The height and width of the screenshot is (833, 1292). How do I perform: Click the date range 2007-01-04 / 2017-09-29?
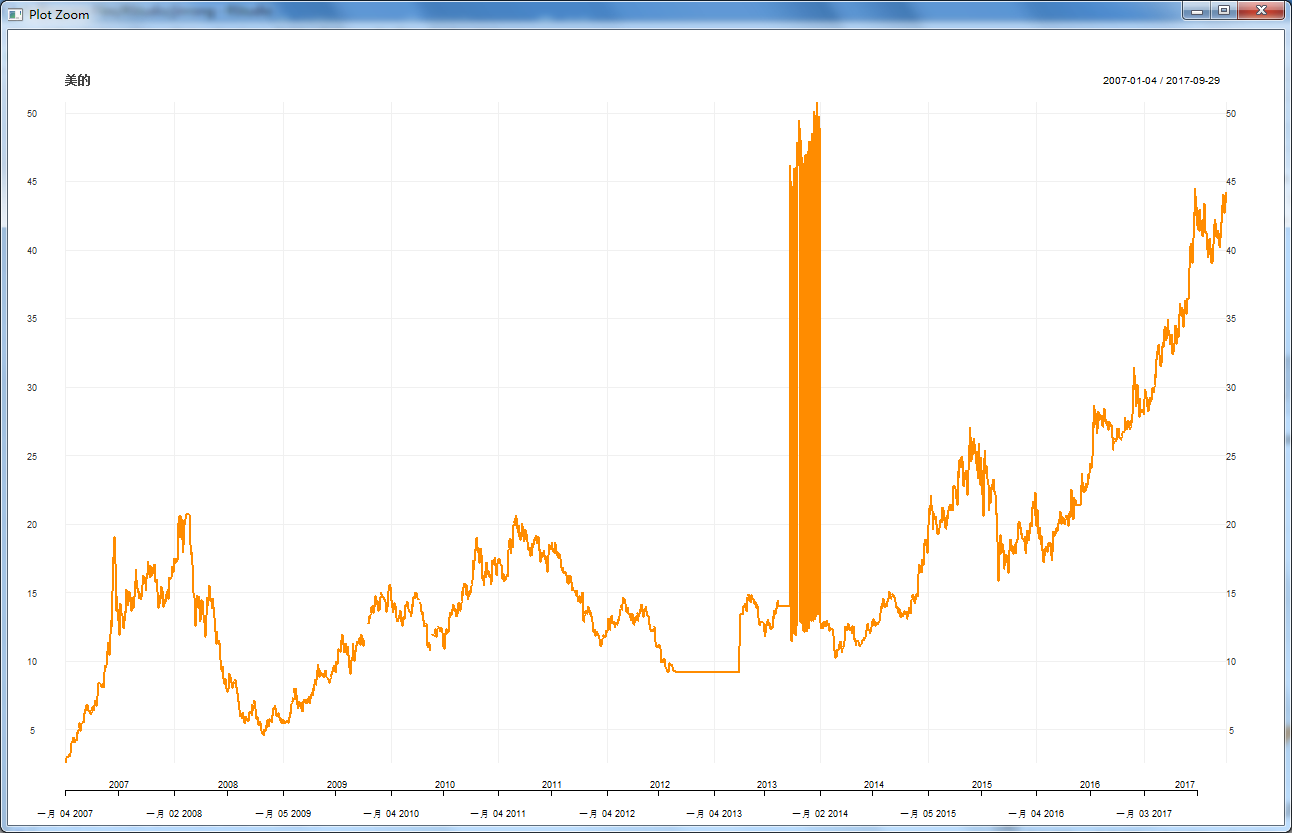pyautogui.click(x=1161, y=80)
